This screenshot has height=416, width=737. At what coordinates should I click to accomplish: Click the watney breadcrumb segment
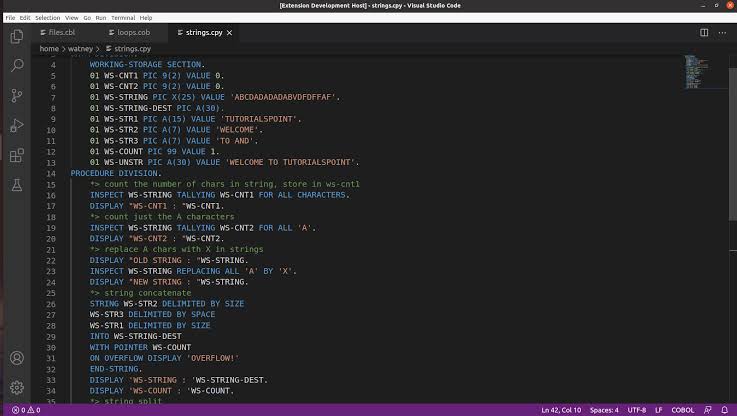pyautogui.click(x=80, y=48)
